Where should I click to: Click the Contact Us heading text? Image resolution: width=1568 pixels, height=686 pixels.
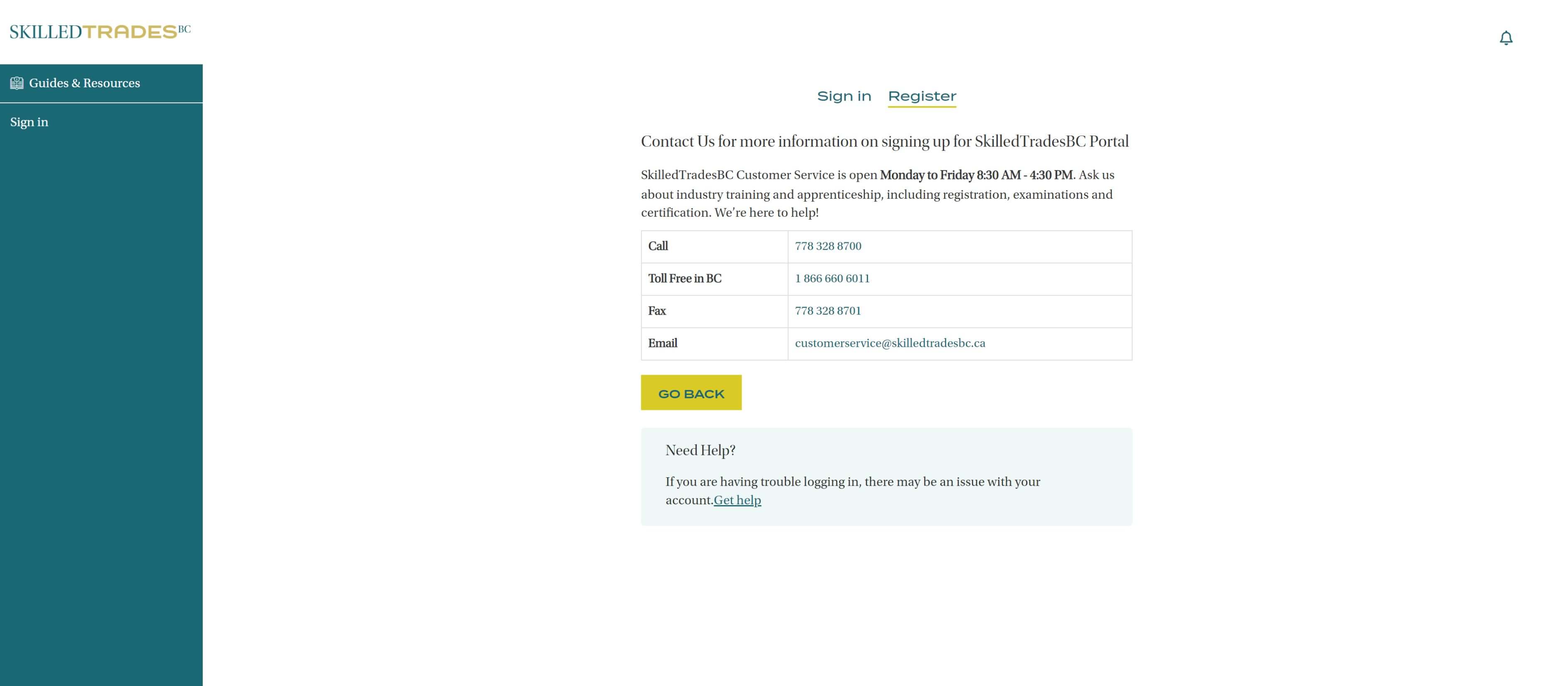coord(884,141)
